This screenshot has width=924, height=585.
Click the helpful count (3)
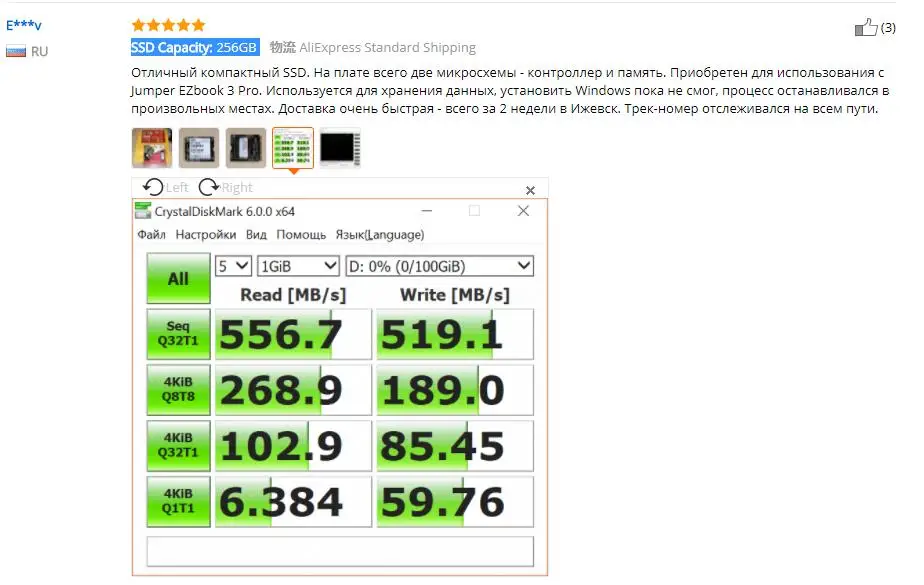click(x=888, y=28)
